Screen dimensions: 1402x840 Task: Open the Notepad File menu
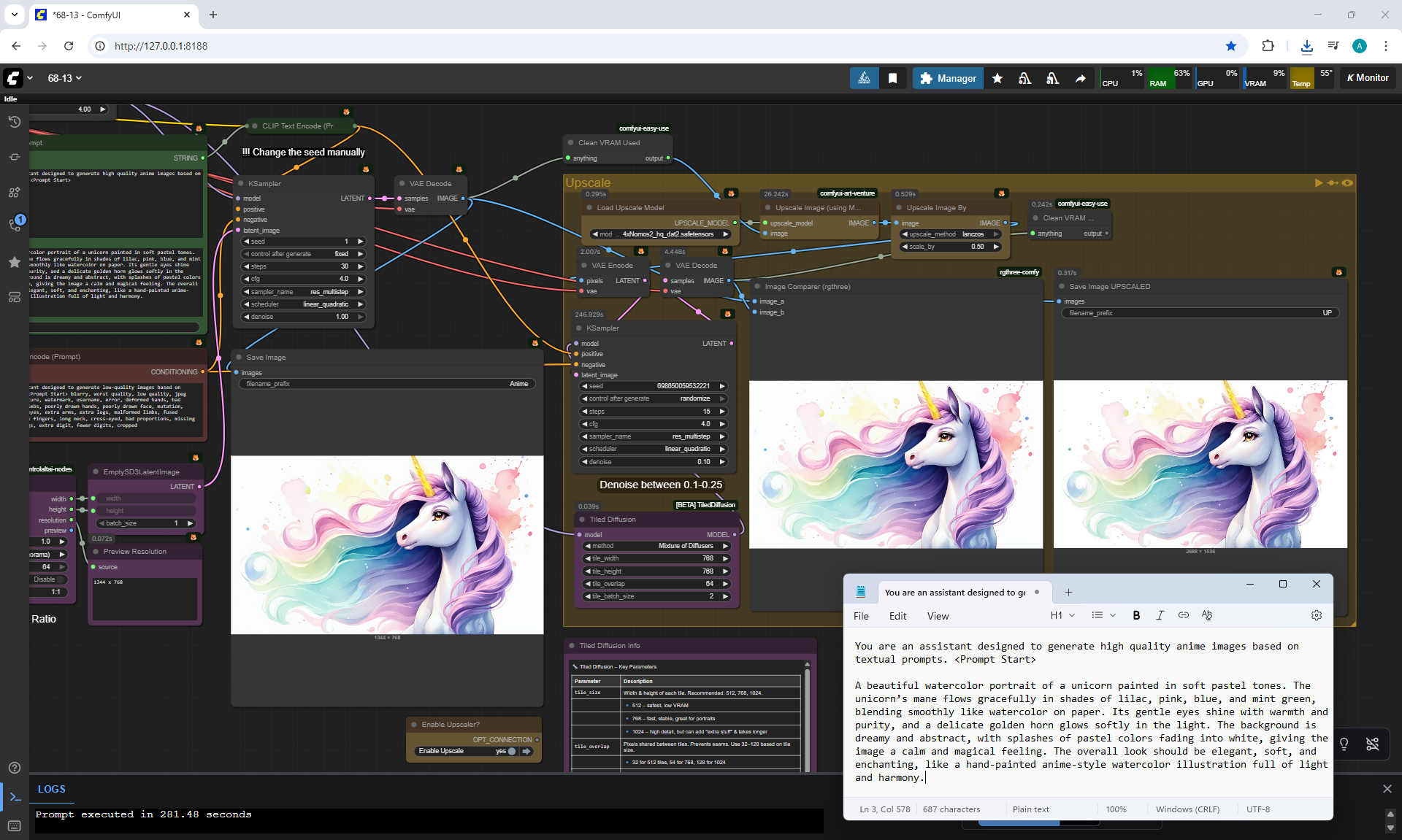tap(861, 616)
